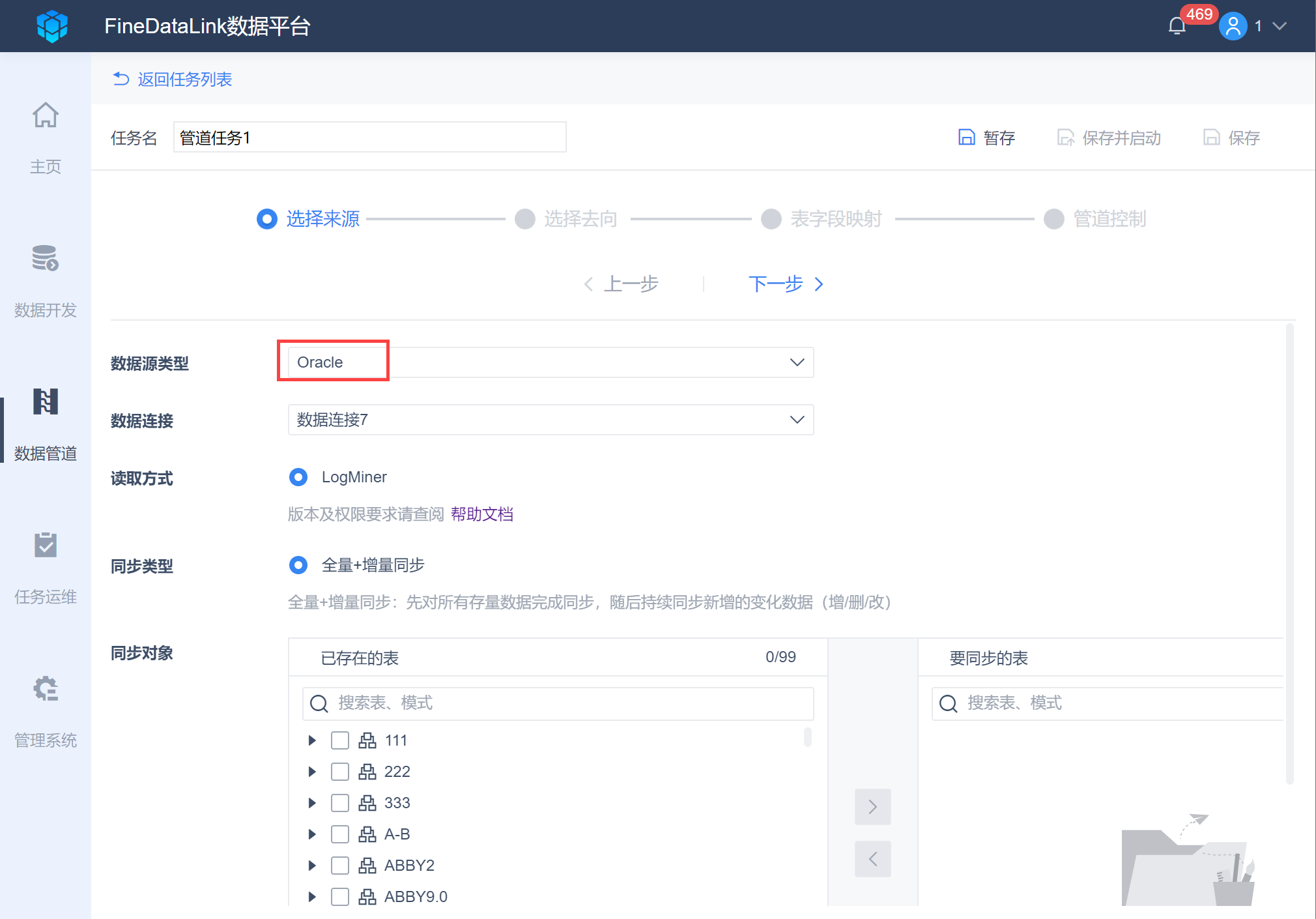Go to the 主页 home icon
Viewport: 1316px width, 919px height.
46,116
